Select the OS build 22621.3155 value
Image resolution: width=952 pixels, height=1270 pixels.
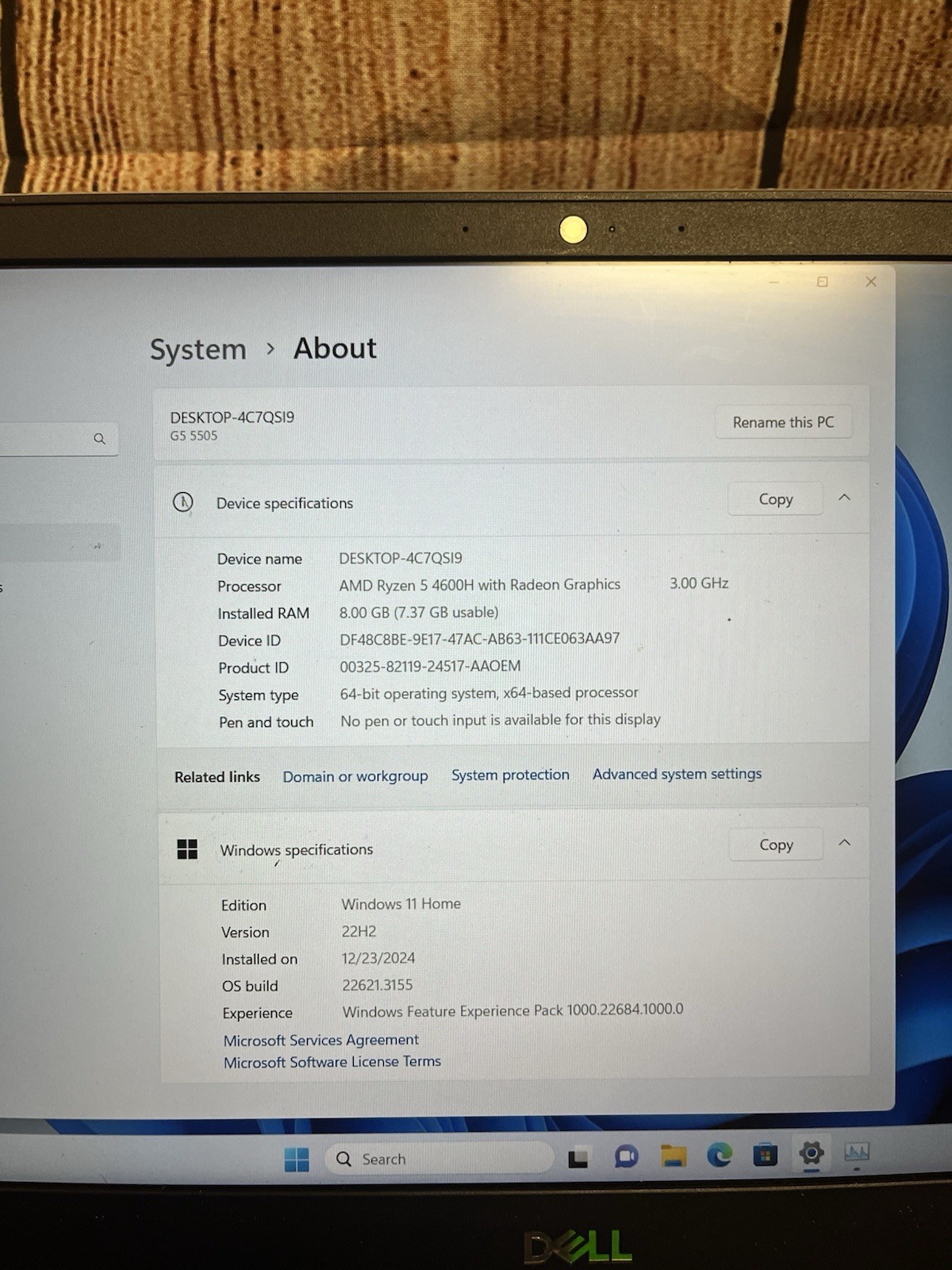pyautogui.click(x=378, y=985)
